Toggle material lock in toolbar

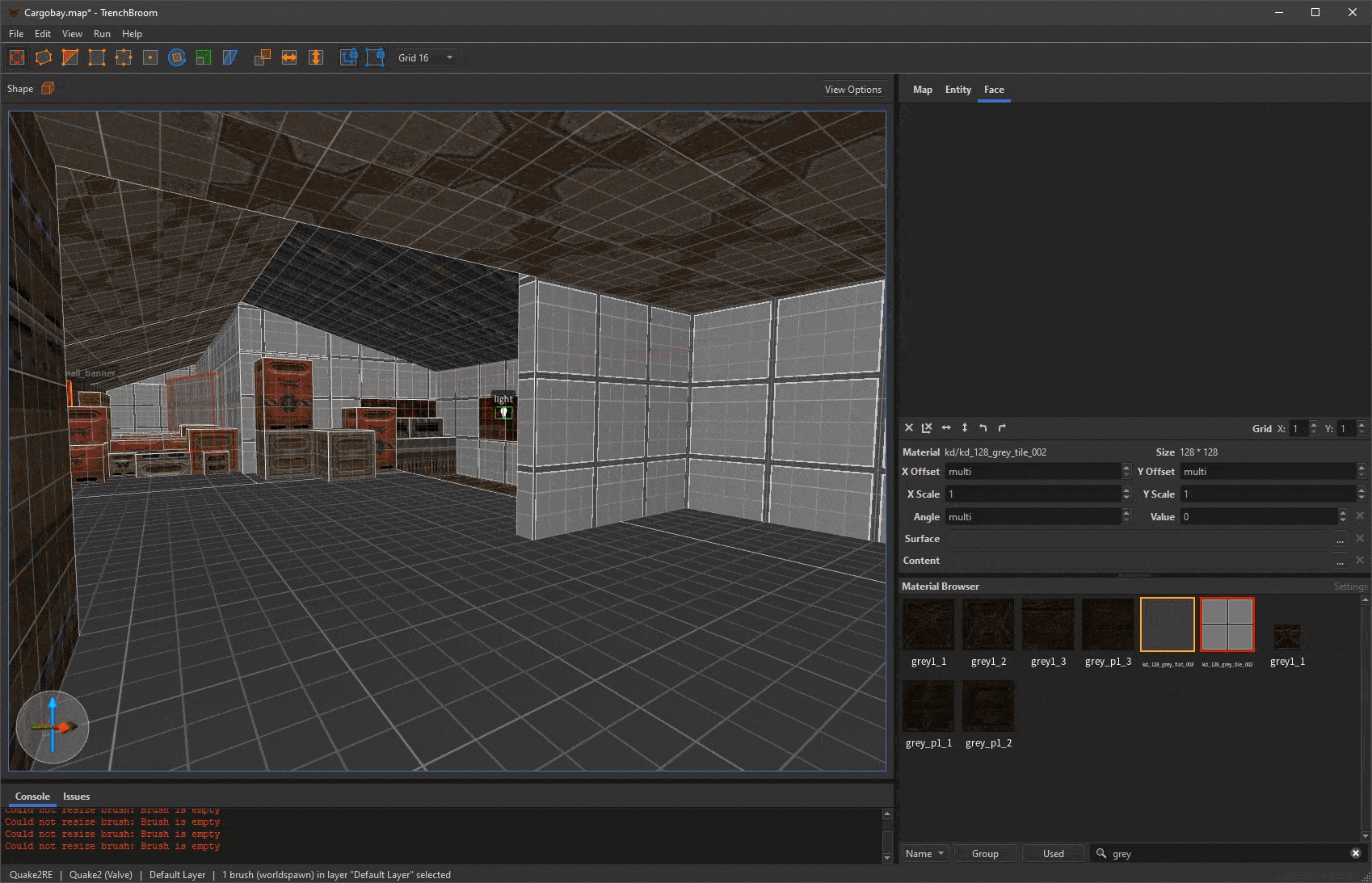[348, 57]
